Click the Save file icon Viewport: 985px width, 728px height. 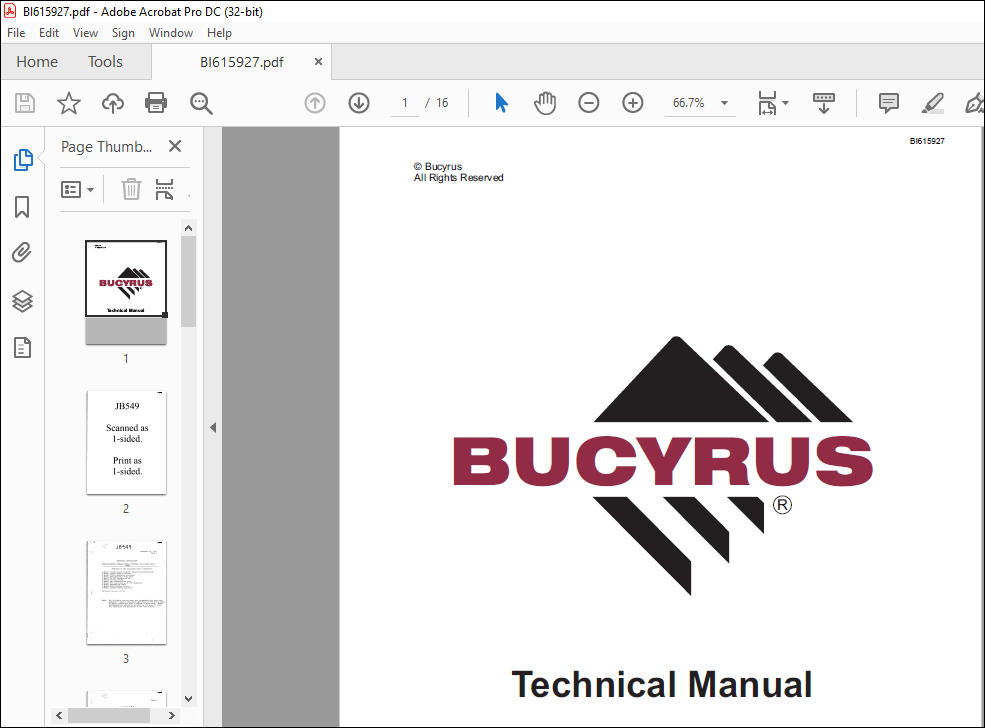(24, 103)
